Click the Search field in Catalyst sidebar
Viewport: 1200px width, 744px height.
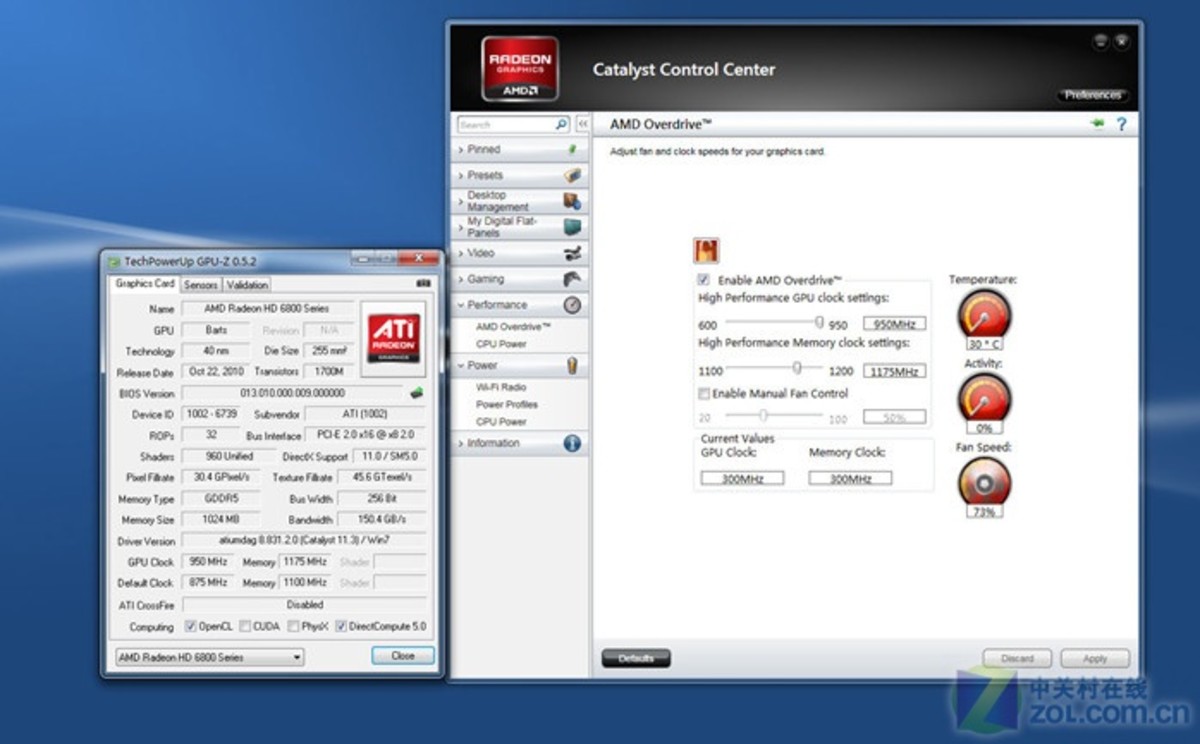coord(506,125)
